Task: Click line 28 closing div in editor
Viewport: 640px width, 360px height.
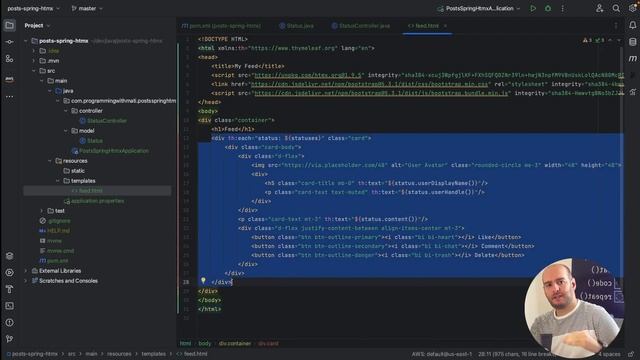Action: [x=222, y=282]
